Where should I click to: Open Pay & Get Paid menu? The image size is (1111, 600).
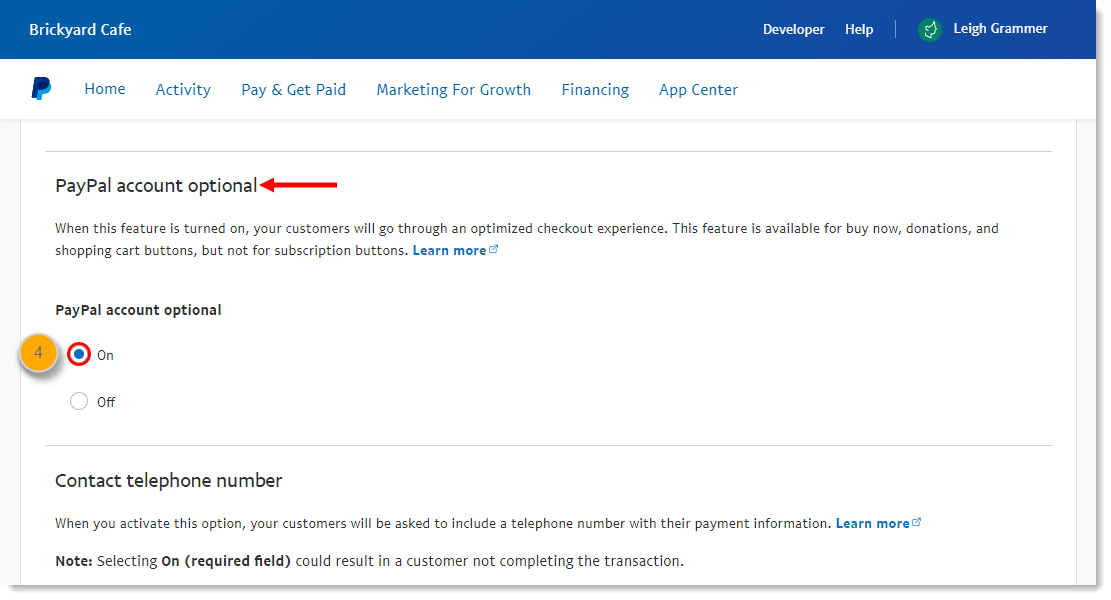tap(293, 90)
